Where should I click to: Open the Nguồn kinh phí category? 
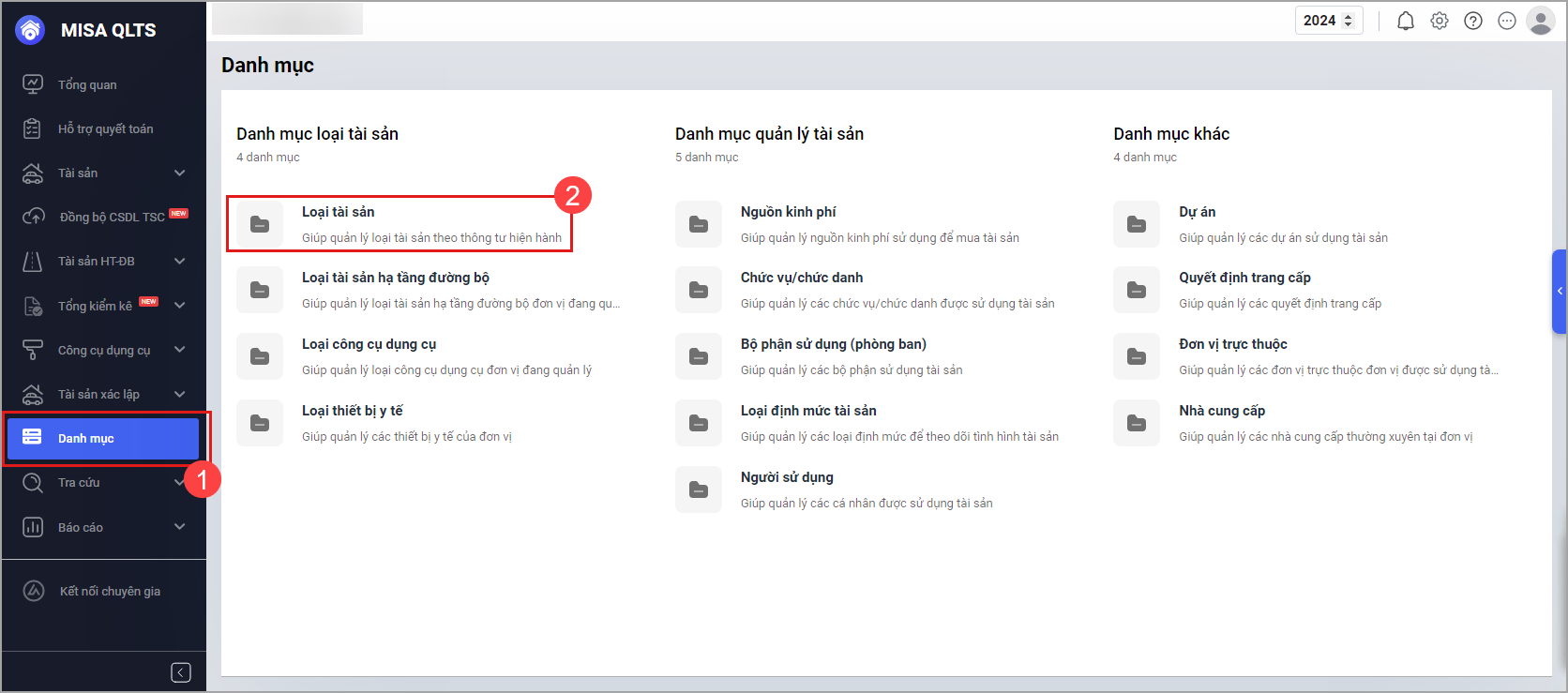coord(849,224)
